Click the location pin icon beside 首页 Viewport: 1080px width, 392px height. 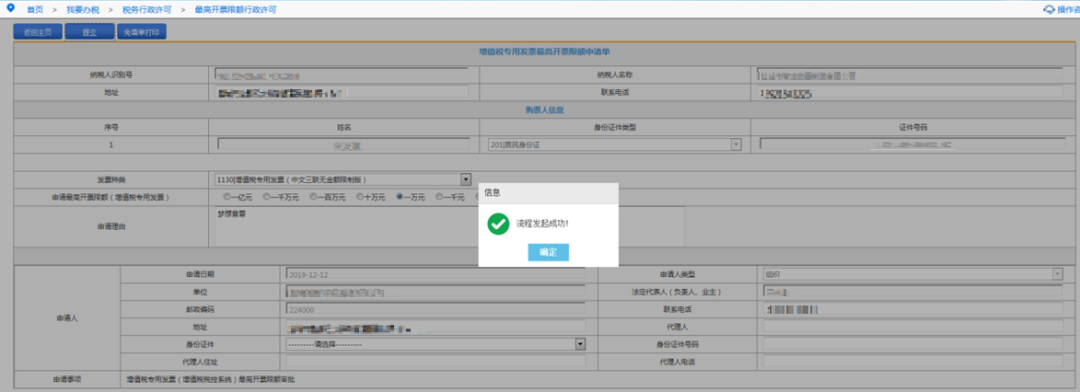pyautogui.click(x=10, y=9)
